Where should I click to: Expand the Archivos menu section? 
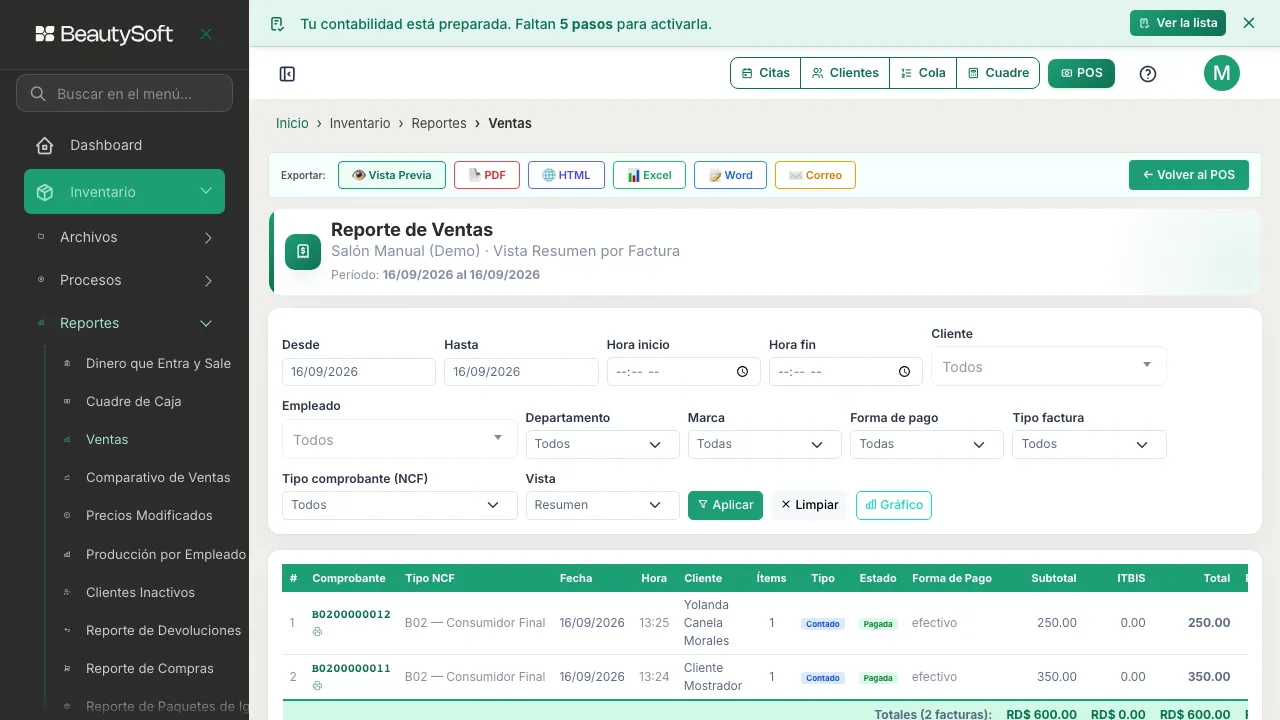point(124,237)
